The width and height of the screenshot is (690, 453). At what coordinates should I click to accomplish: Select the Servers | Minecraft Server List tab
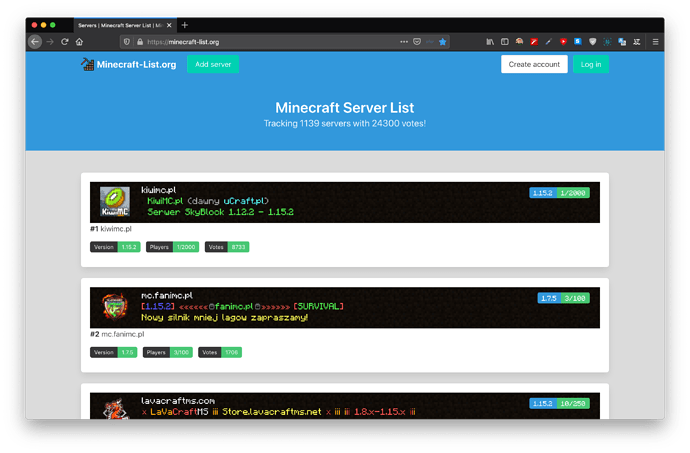coord(125,25)
